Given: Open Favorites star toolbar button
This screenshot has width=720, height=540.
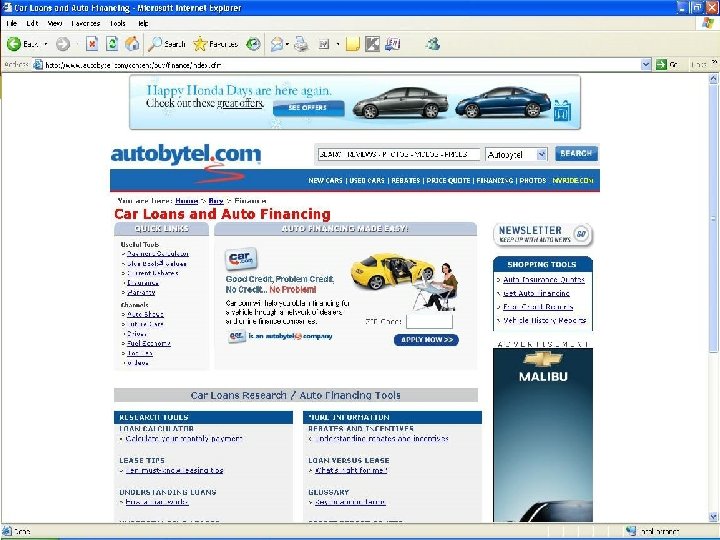Looking at the screenshot, I should (215, 44).
